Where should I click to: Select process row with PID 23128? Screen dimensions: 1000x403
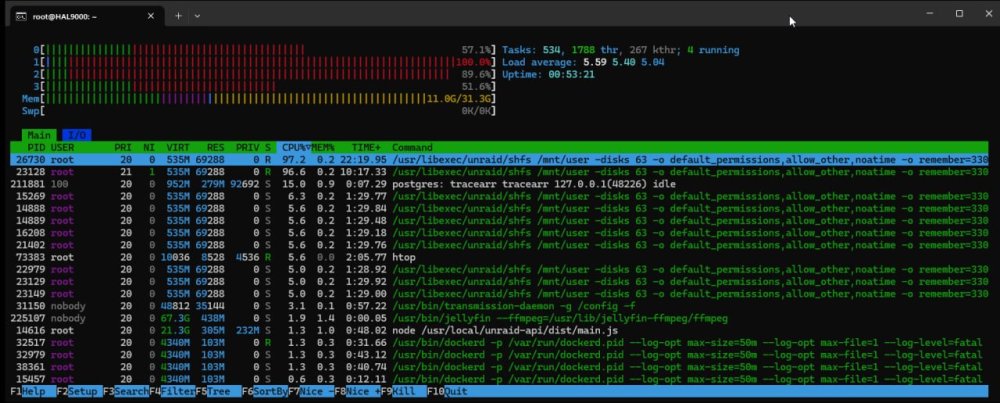[500, 172]
